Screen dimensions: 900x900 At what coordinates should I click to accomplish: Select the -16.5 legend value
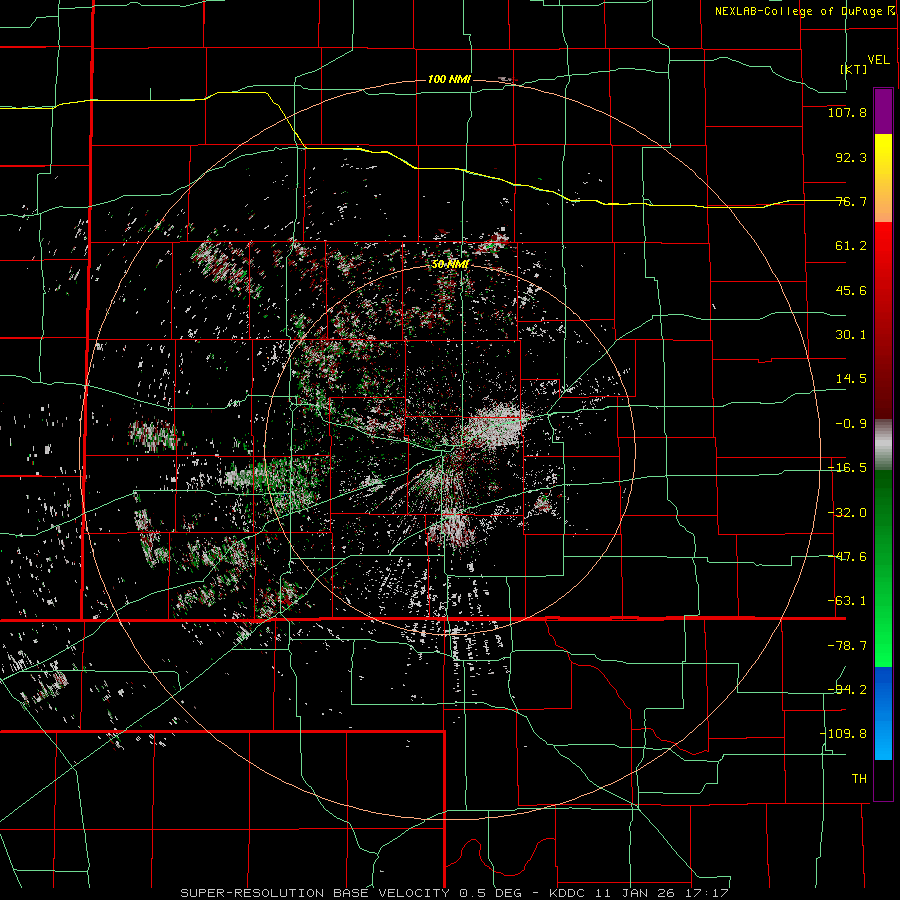click(x=847, y=467)
